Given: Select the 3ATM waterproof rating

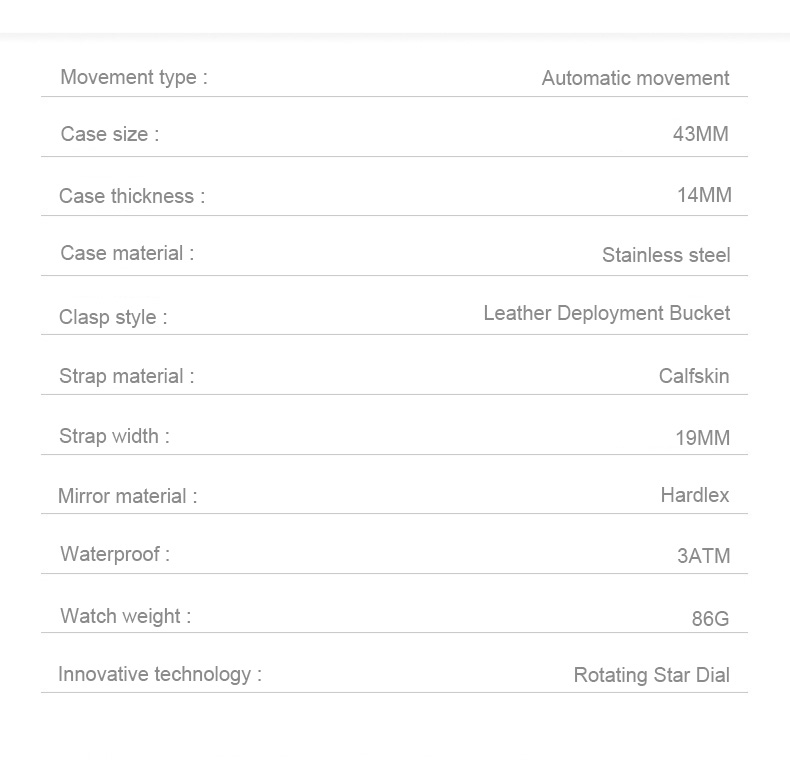Looking at the screenshot, I should [x=703, y=556].
